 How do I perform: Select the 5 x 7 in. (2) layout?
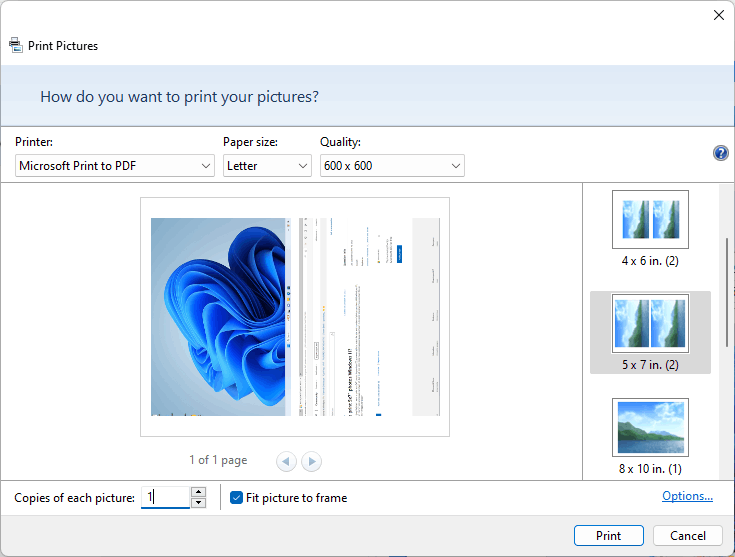click(x=650, y=332)
